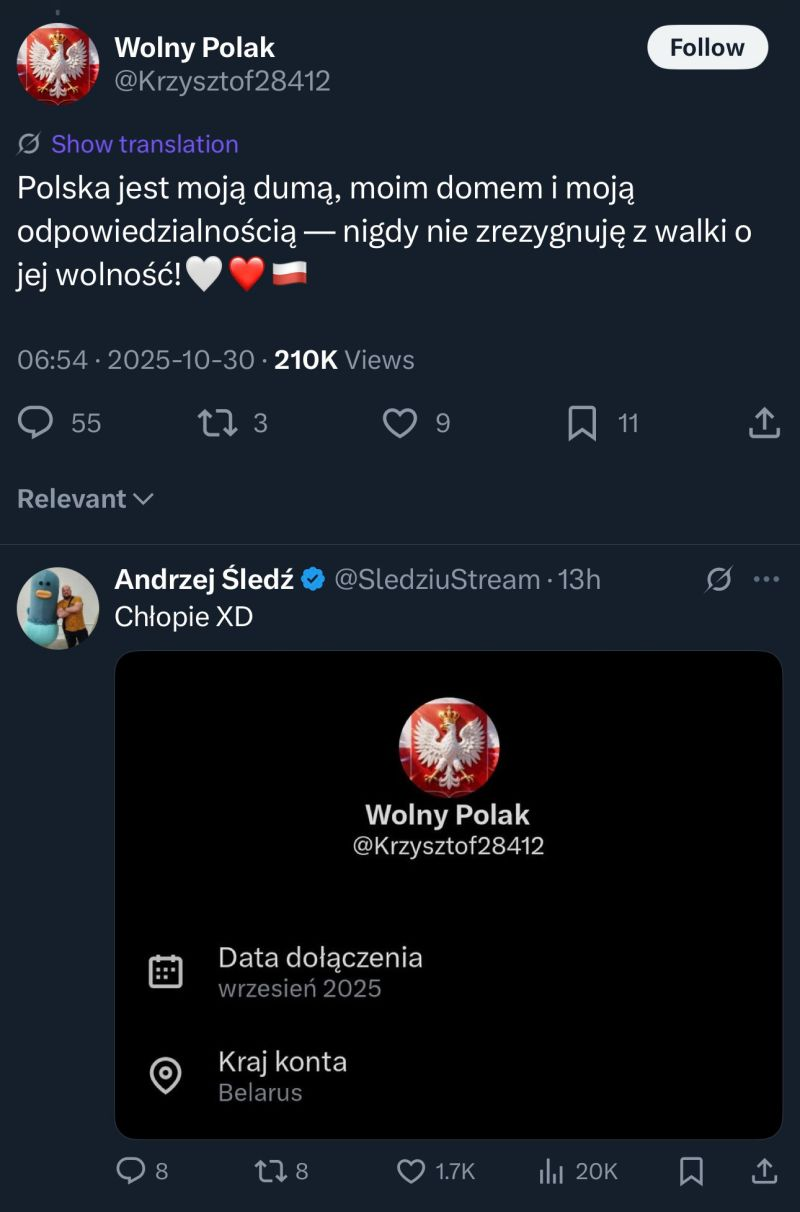The image size is (800, 1212).
Task: Open Andrzej Śledź's avatar
Action: coord(58,608)
